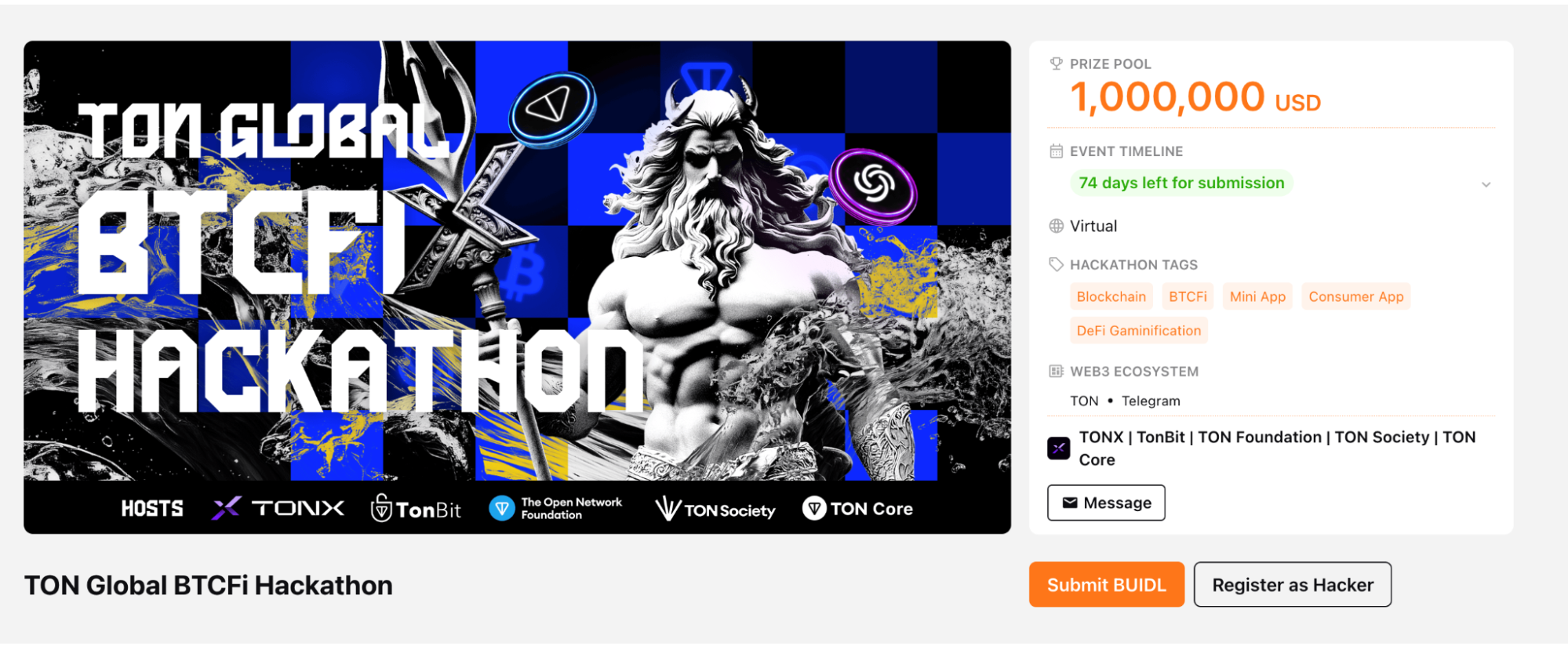The image size is (1568, 646).
Task: Open the 74 days left for submission timeline
Action: tap(1181, 183)
